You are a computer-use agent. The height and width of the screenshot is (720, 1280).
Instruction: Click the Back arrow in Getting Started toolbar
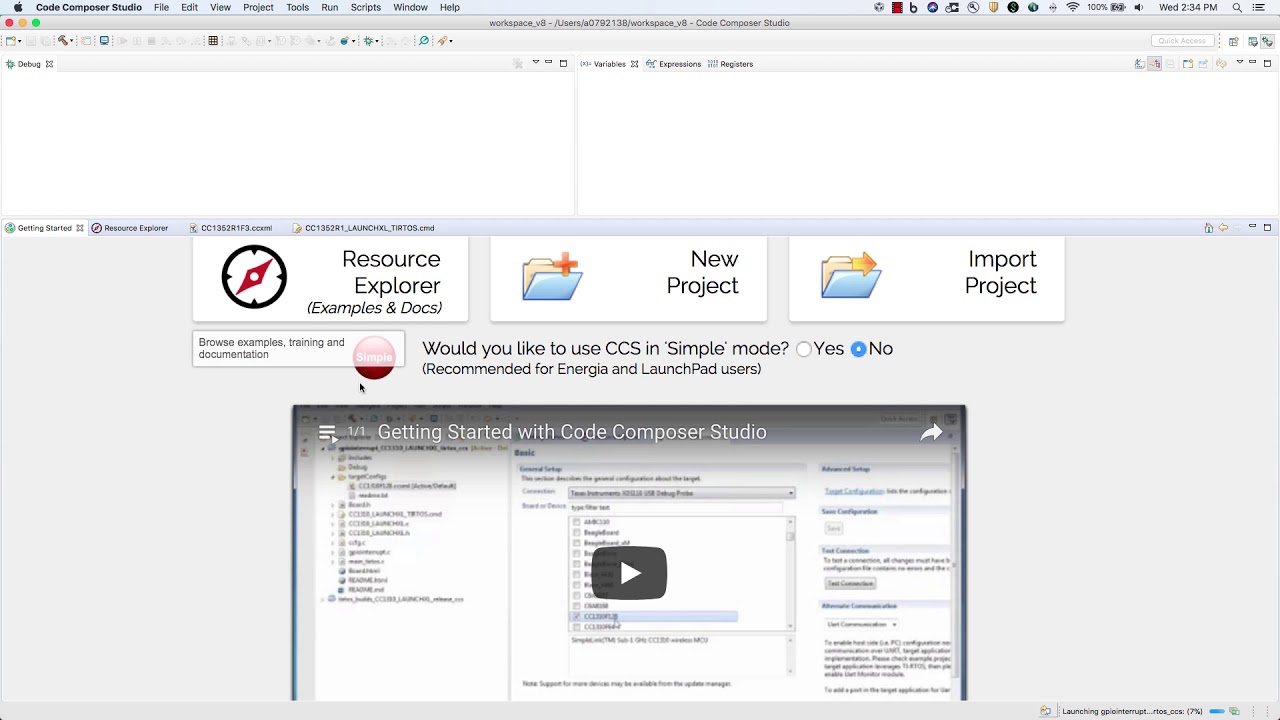point(1223,228)
